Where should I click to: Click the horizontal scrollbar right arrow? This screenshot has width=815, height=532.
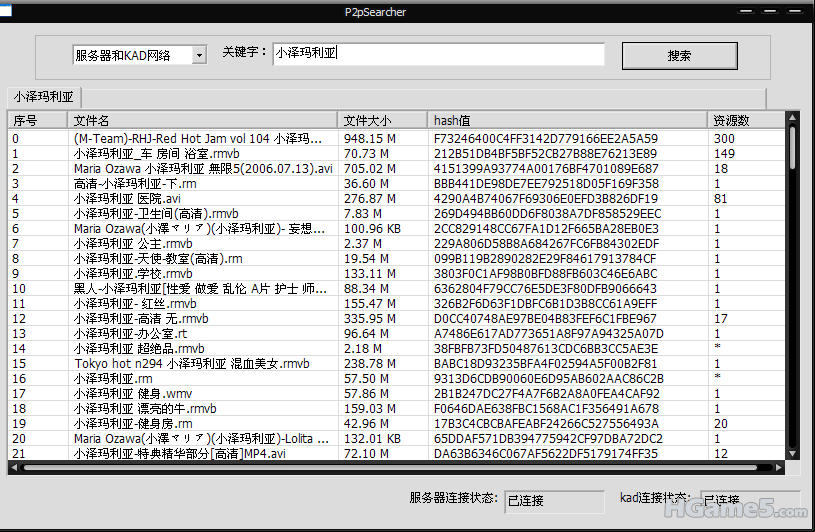[x=780, y=467]
